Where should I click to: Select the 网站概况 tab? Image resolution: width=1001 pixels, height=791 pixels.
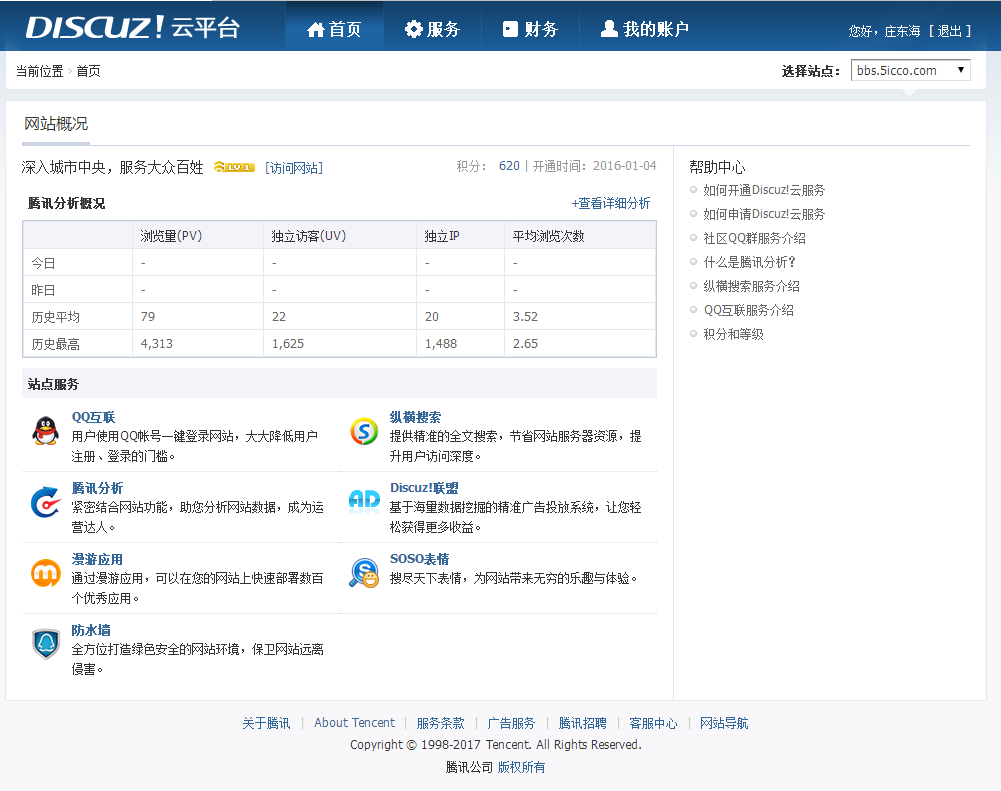[x=56, y=124]
